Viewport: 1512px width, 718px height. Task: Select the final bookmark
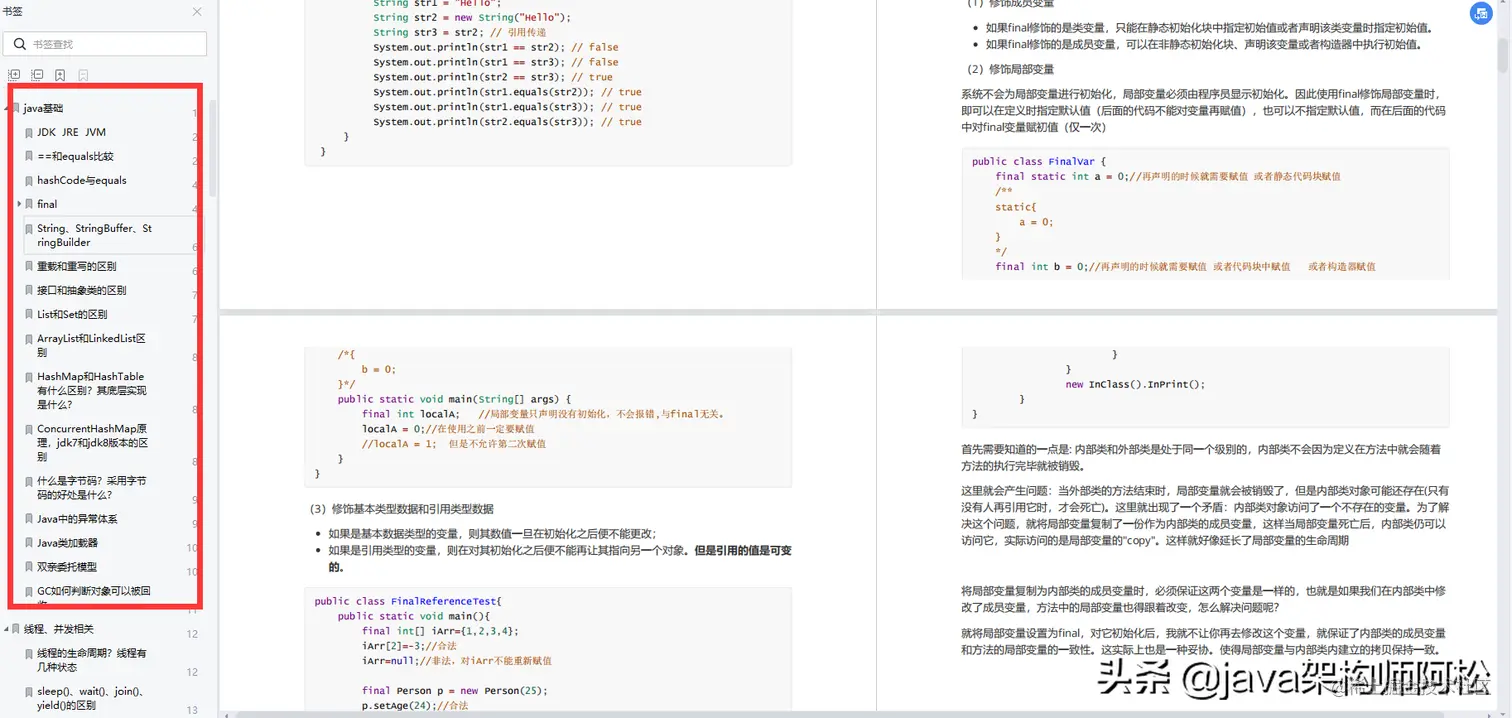point(47,204)
